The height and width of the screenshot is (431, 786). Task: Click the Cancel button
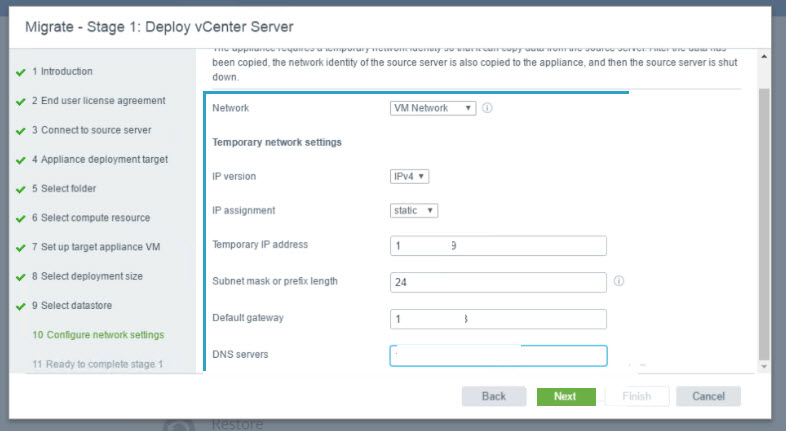(x=708, y=396)
